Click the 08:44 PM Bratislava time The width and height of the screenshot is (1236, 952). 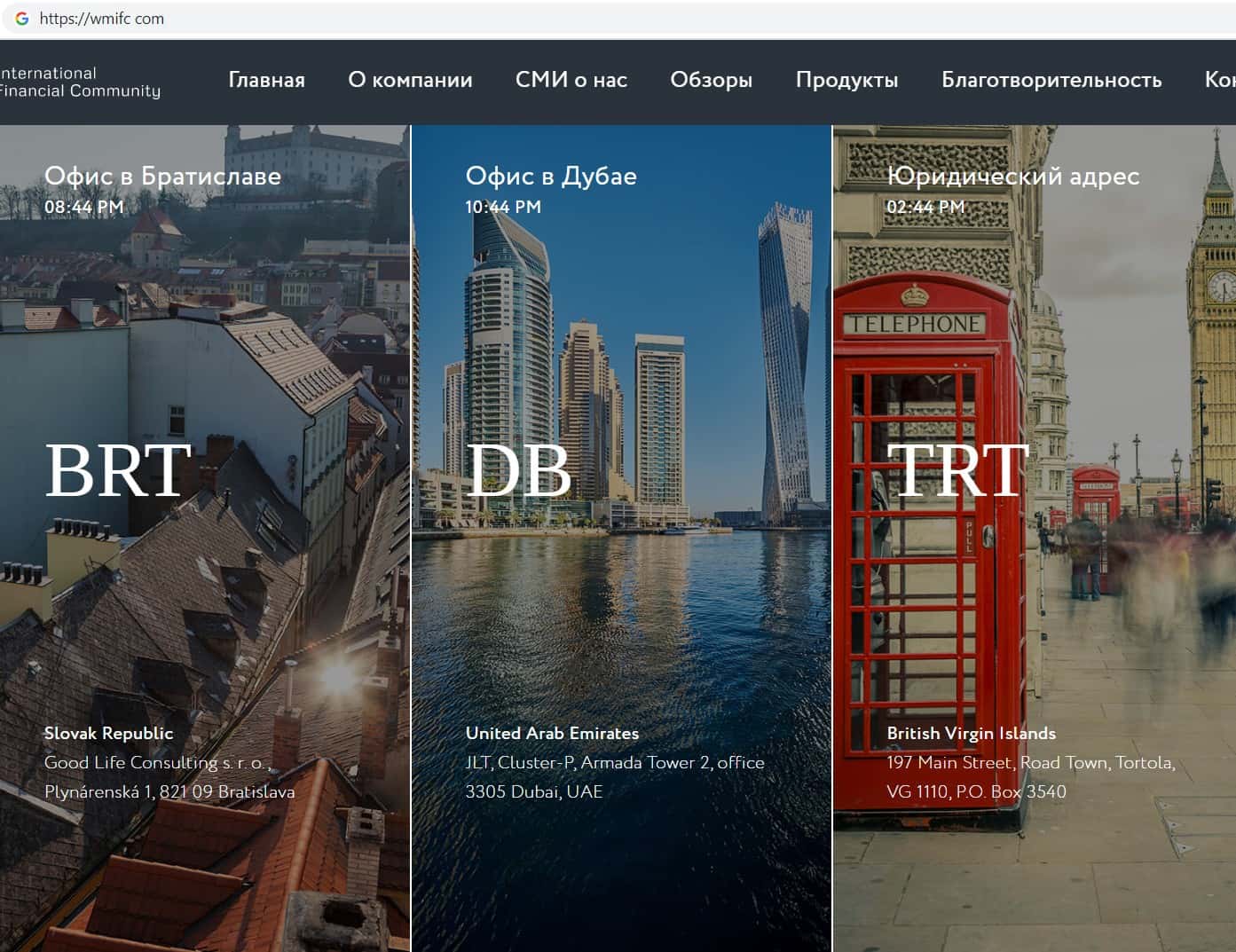click(x=84, y=207)
